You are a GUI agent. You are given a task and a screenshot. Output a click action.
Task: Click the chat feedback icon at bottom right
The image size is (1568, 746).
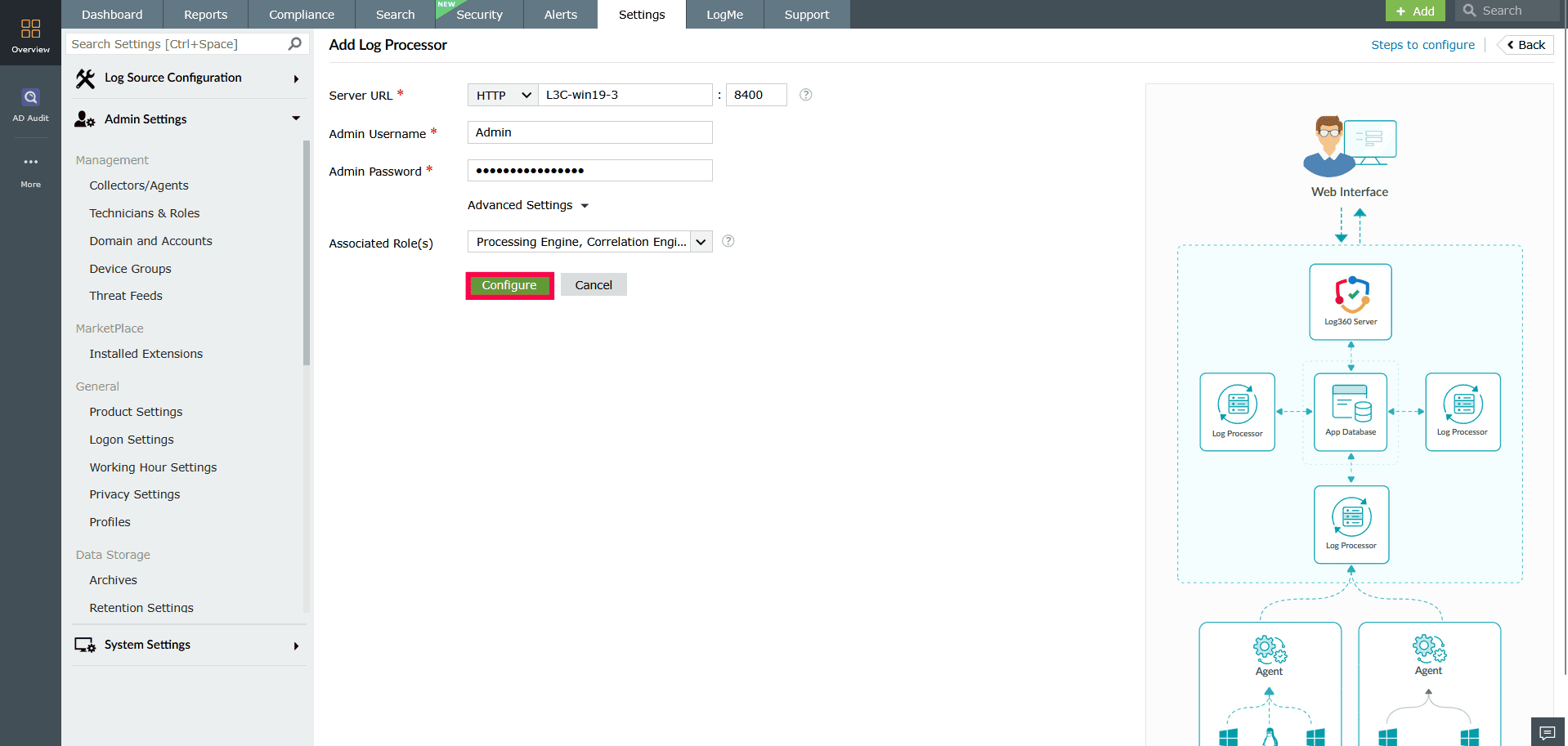coord(1547,732)
